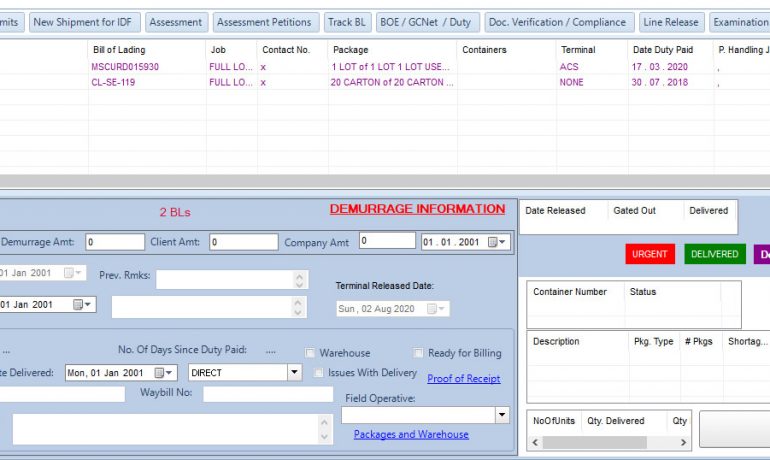The height and width of the screenshot is (460, 770).
Task: Open the Assessment Petitions tab
Action: [x=265, y=22]
